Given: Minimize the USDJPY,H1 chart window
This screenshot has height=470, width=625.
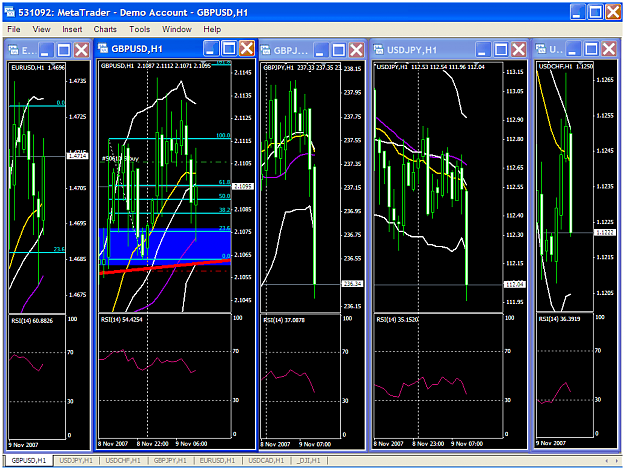Looking at the screenshot, I should click(482, 49).
